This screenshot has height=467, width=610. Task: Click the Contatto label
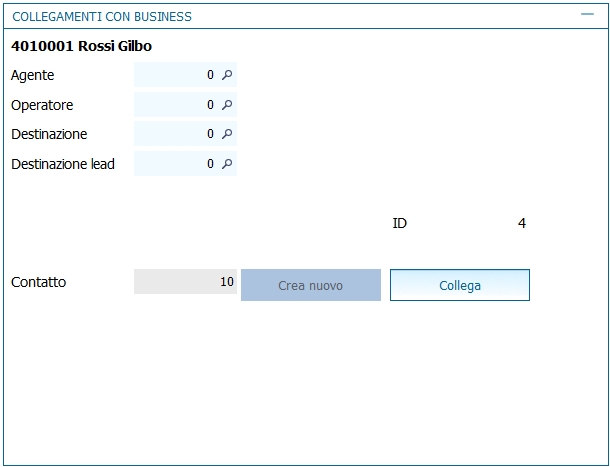click(39, 282)
